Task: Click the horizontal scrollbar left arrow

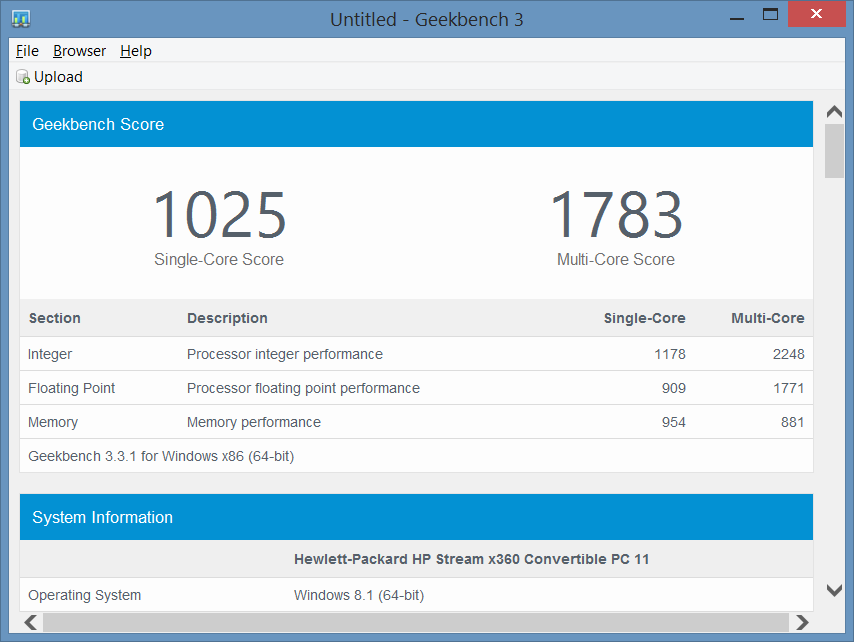Action: click(x=31, y=622)
